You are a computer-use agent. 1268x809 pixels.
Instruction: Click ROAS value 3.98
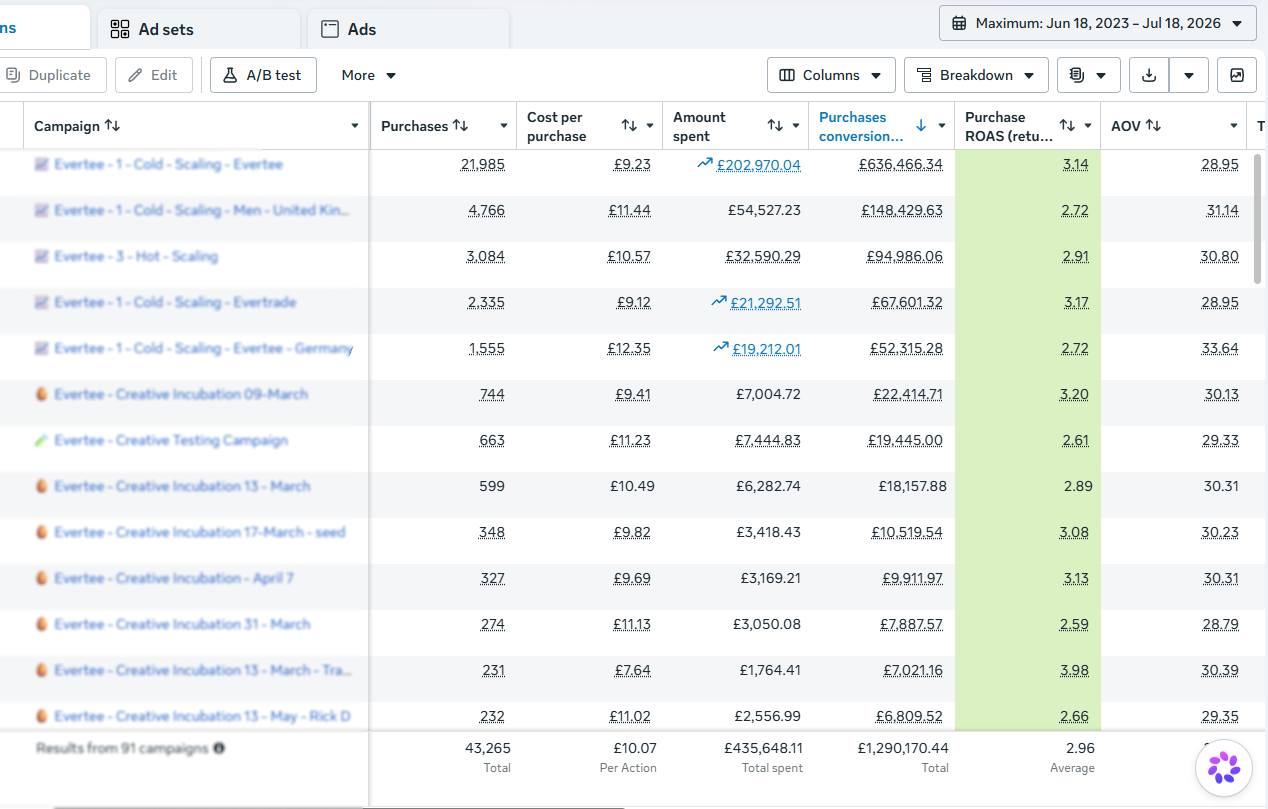(x=1074, y=670)
